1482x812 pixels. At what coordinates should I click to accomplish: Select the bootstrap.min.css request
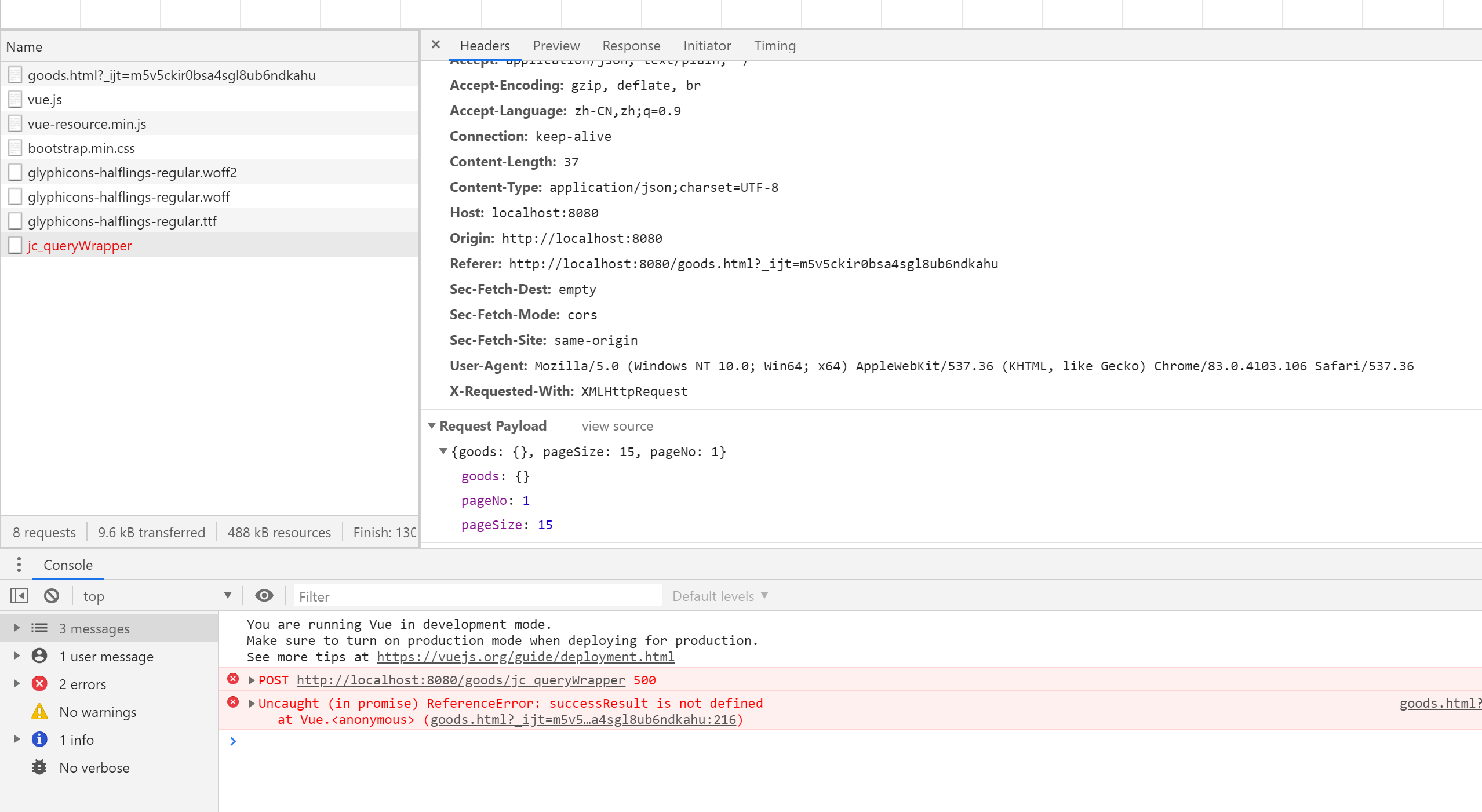[x=210, y=148]
